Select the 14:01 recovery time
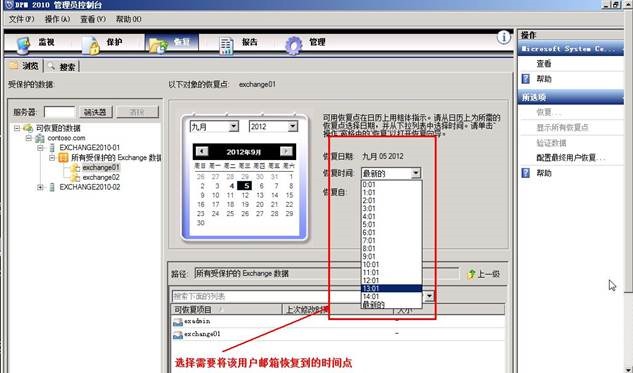Image resolution: width=633 pixels, height=373 pixels. click(391, 296)
